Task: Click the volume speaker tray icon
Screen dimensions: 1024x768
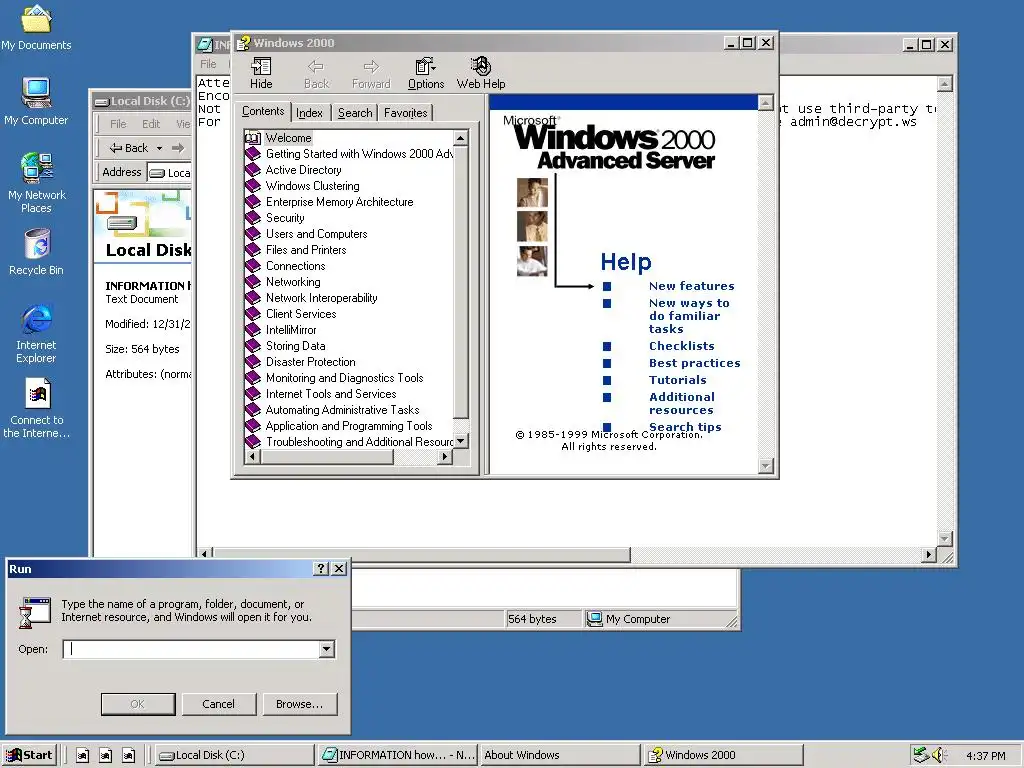Action: tap(939, 755)
